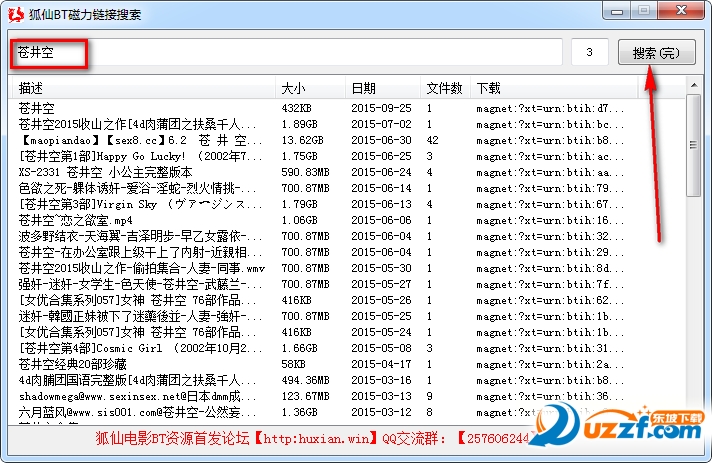
Task: Select the magnet link ending btih:aa...
Action: tap(550, 172)
